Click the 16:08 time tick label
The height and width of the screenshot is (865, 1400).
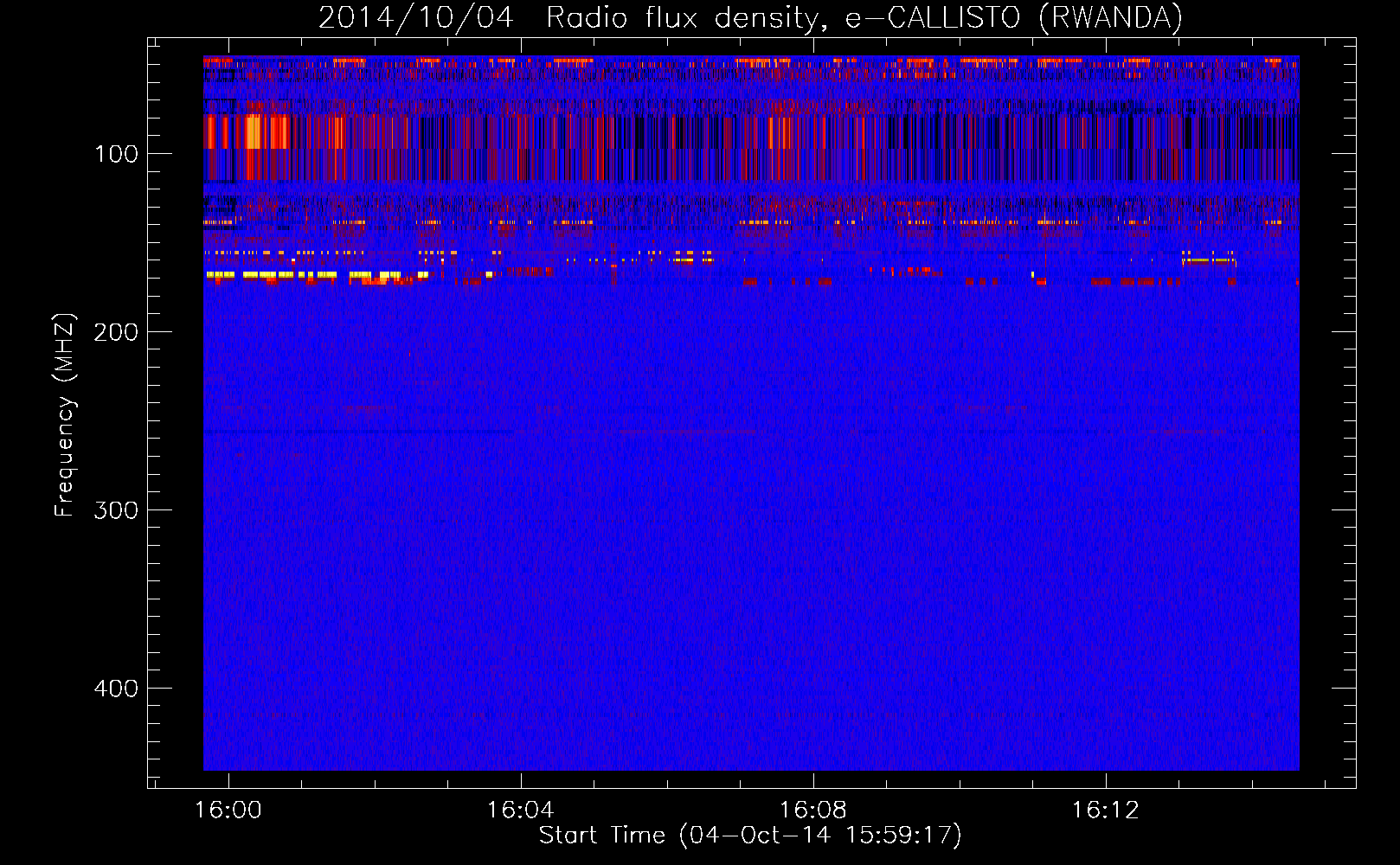[x=813, y=810]
